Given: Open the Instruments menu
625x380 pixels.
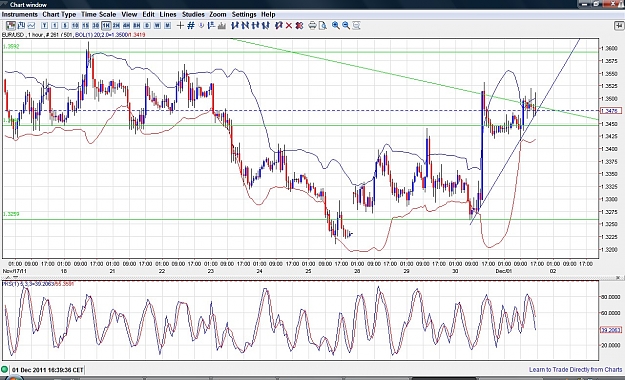Looking at the screenshot, I should pos(20,14).
